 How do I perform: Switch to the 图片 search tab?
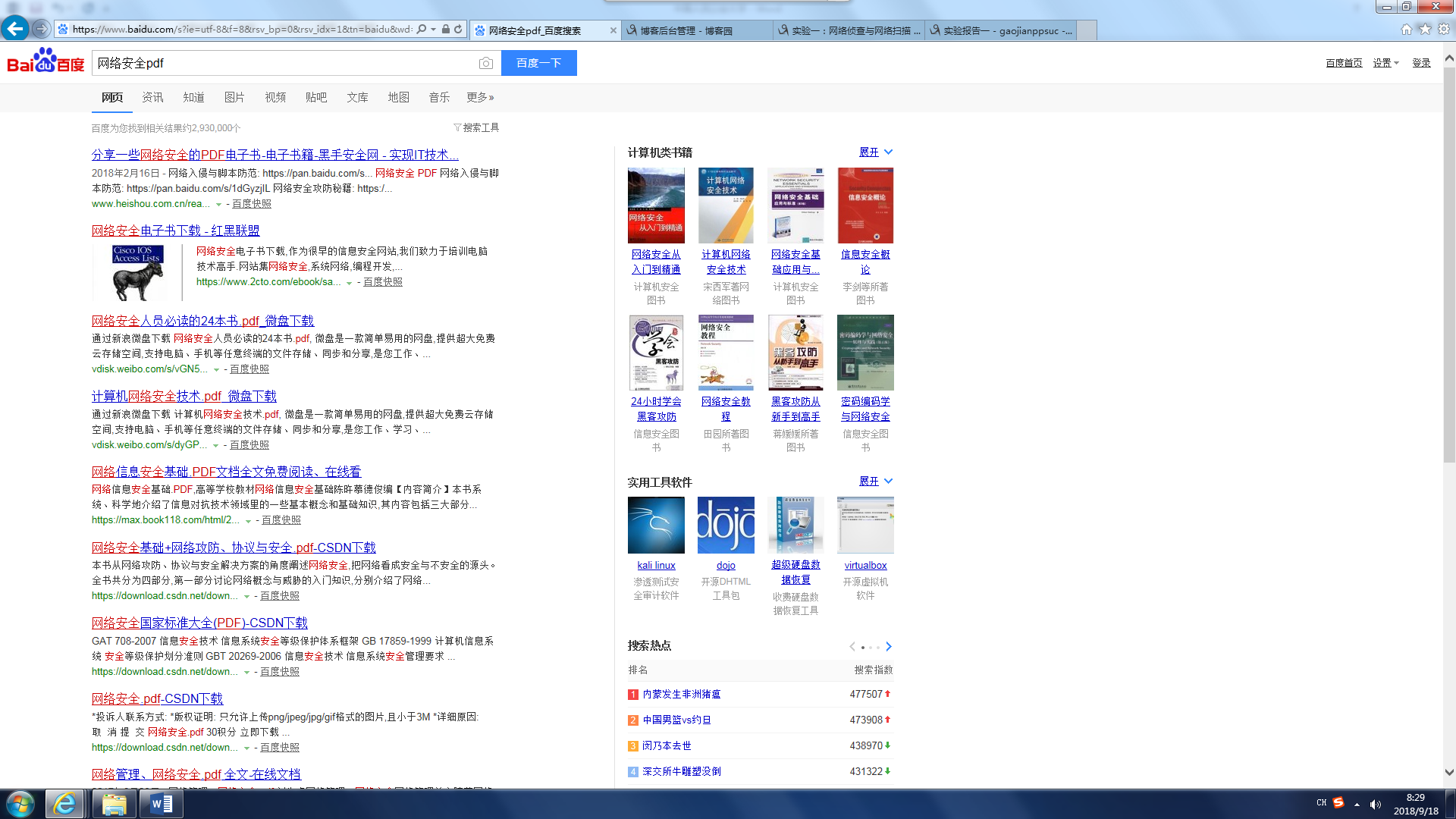[234, 97]
